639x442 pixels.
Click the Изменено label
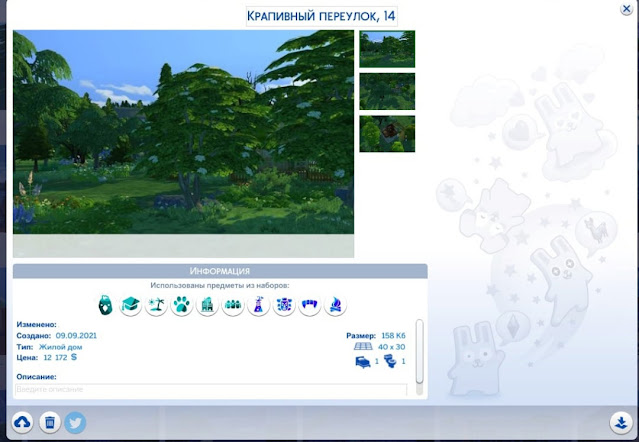[36, 325]
